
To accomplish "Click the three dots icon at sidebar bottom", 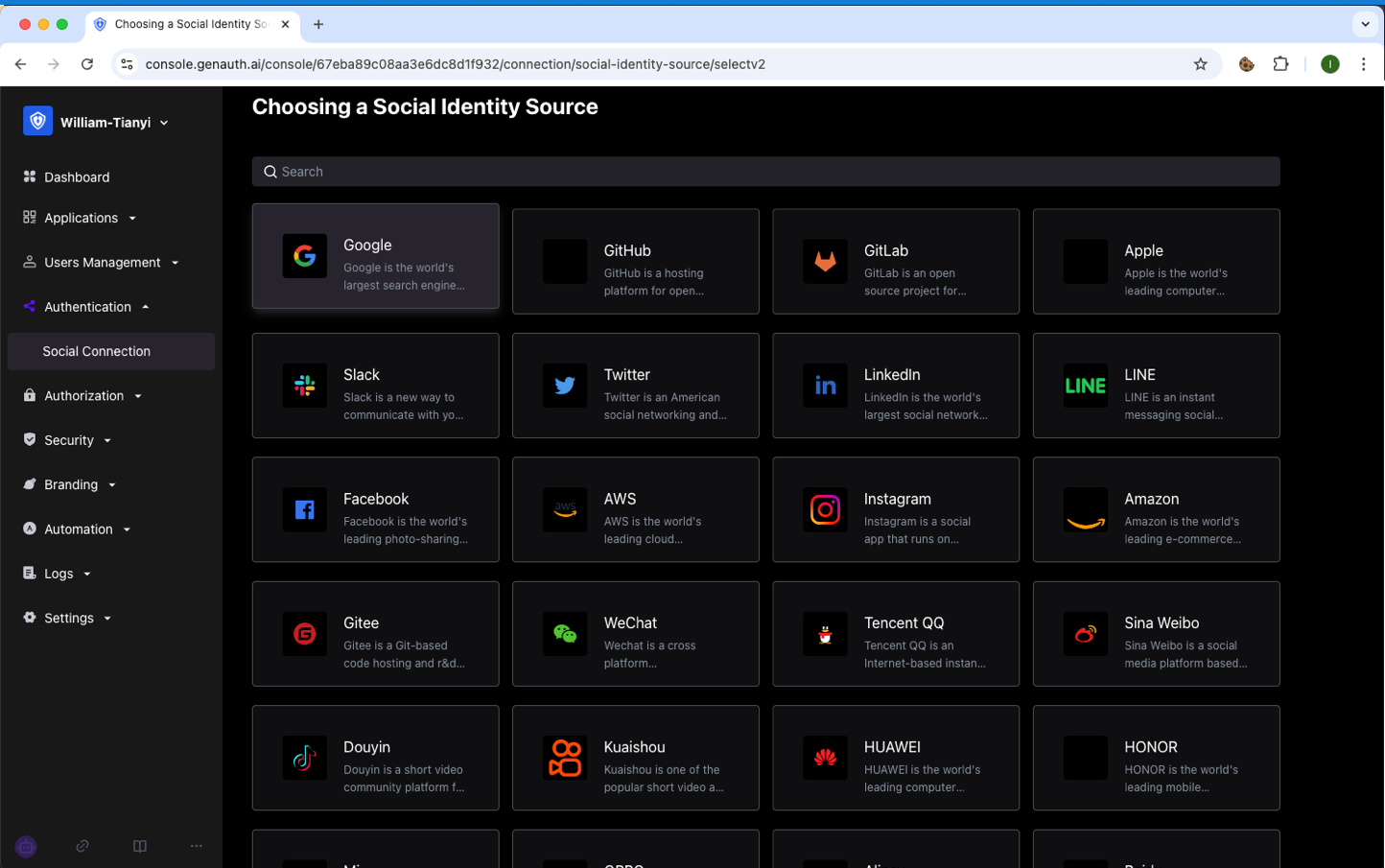I will (x=197, y=846).
